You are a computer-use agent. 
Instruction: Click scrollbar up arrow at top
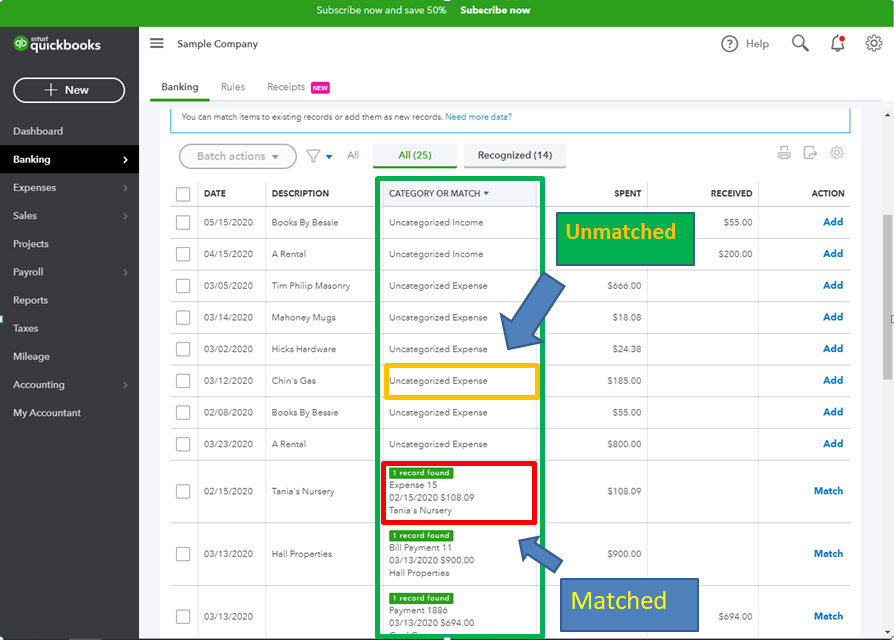click(x=887, y=116)
